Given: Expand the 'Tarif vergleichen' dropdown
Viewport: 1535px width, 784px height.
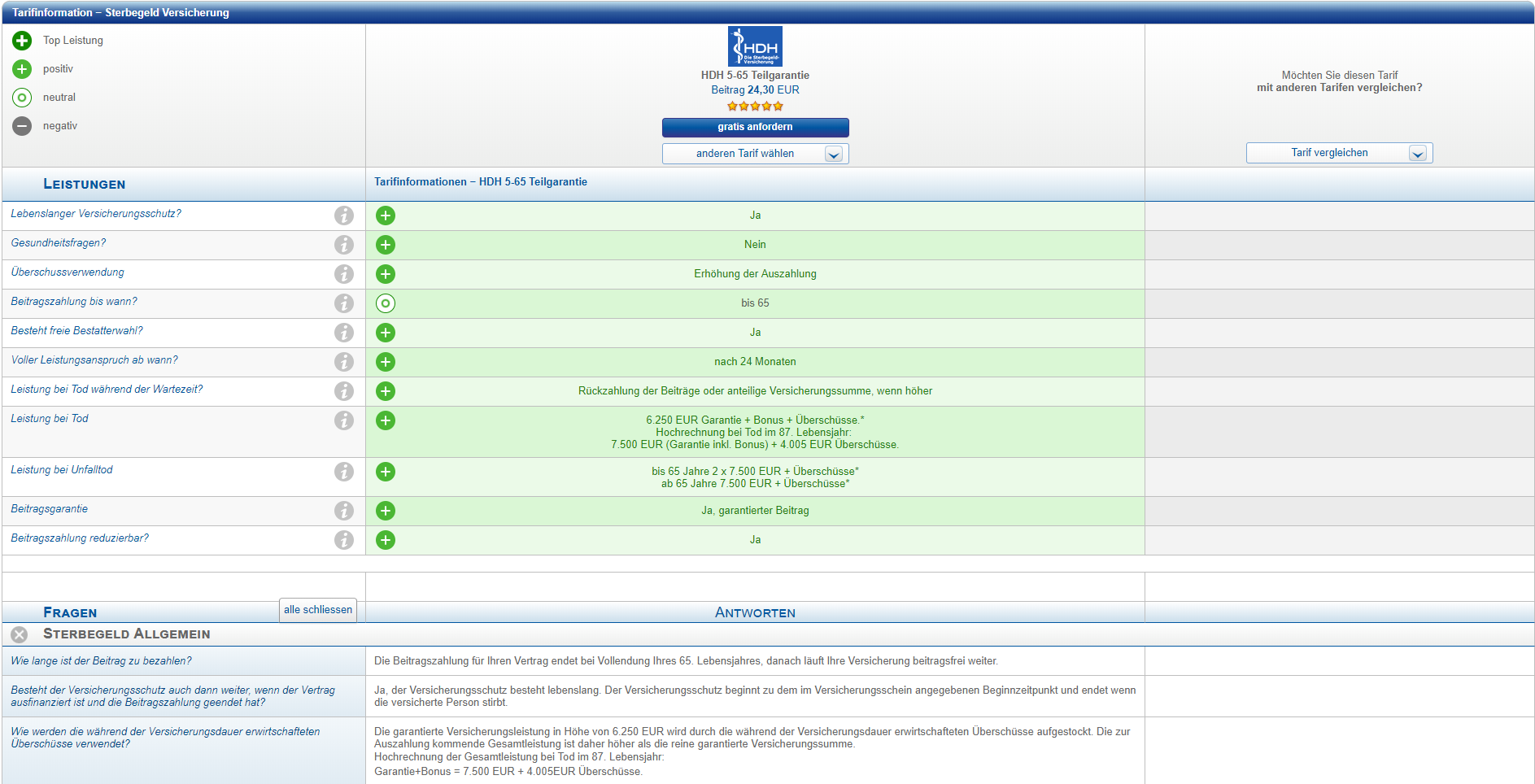Looking at the screenshot, I should tap(1338, 153).
